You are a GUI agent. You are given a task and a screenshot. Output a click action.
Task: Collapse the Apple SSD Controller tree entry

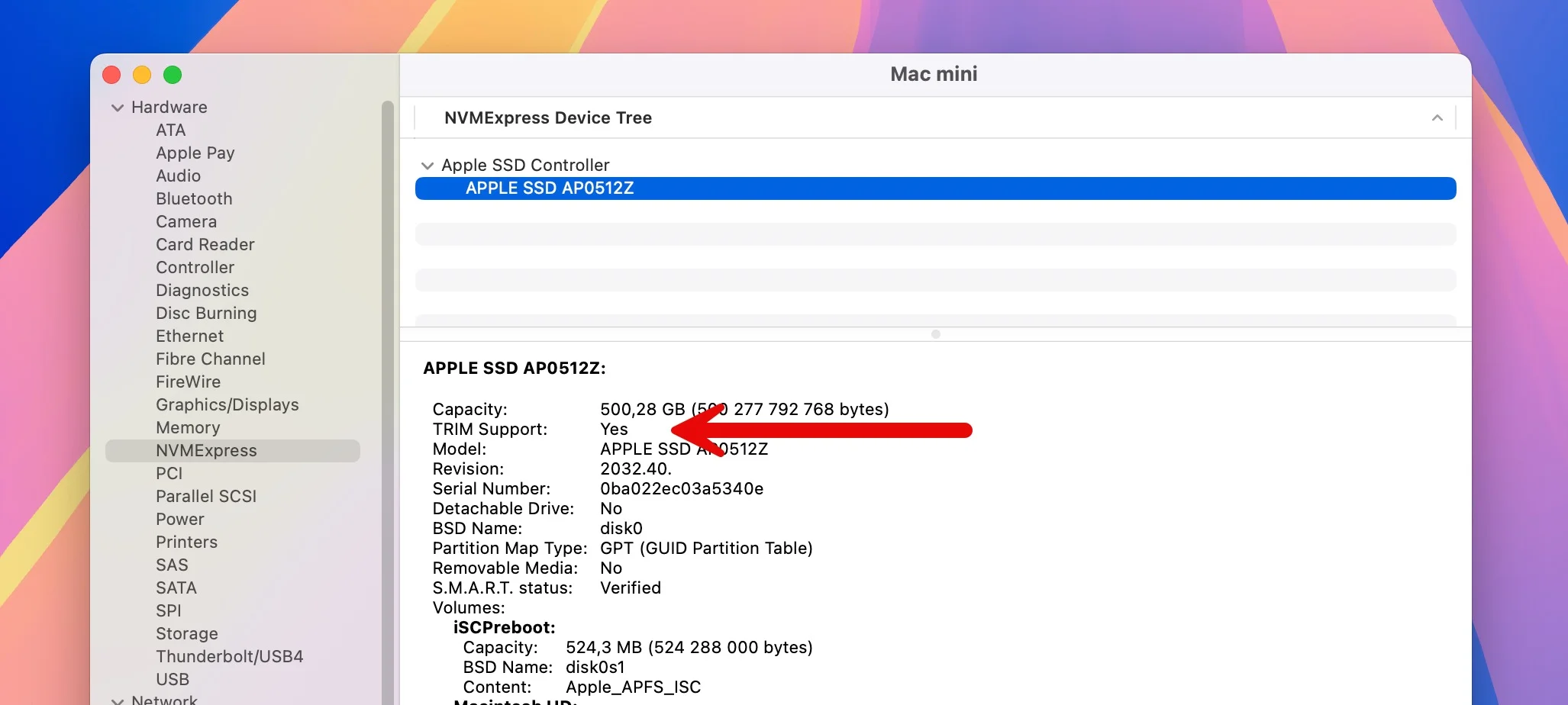[427, 165]
